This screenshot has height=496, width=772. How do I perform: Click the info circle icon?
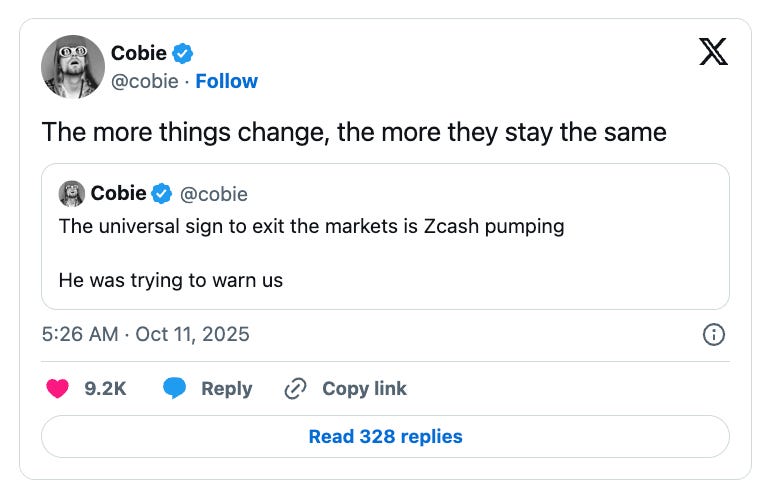click(714, 335)
